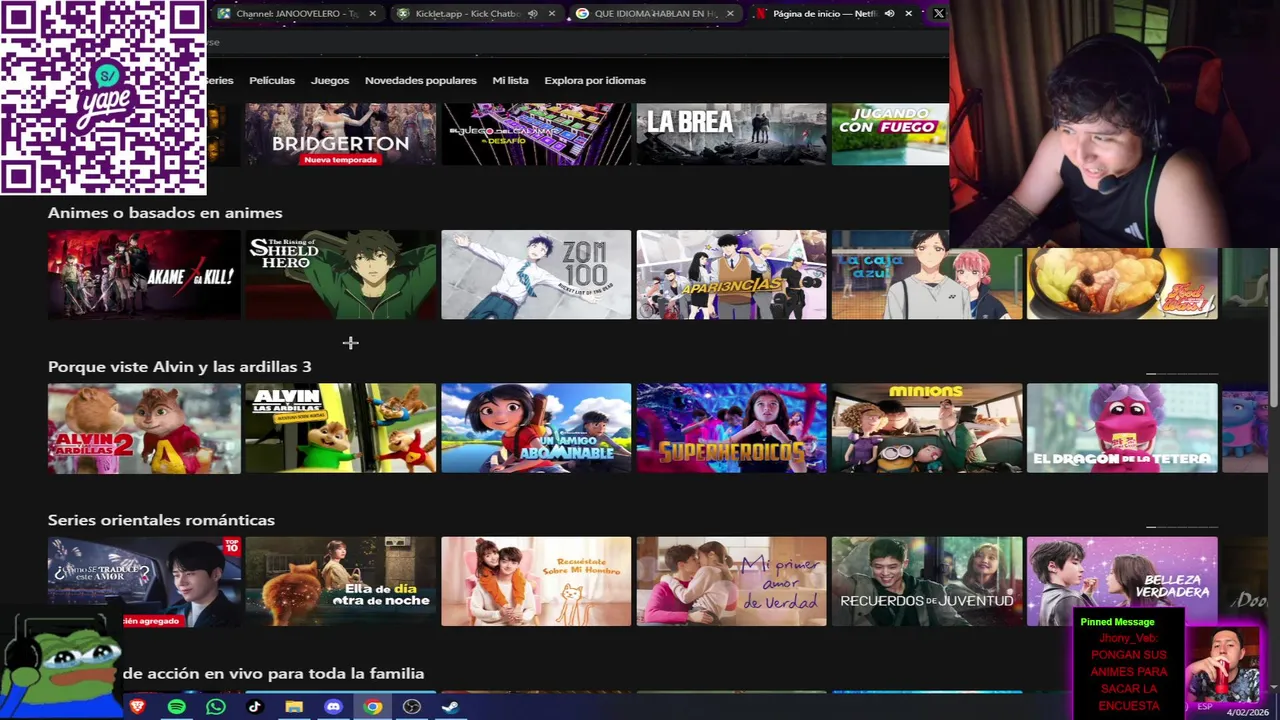Open El Juego del Calamar: El Desafío card
This screenshot has width=1280, height=720.
coord(536,134)
